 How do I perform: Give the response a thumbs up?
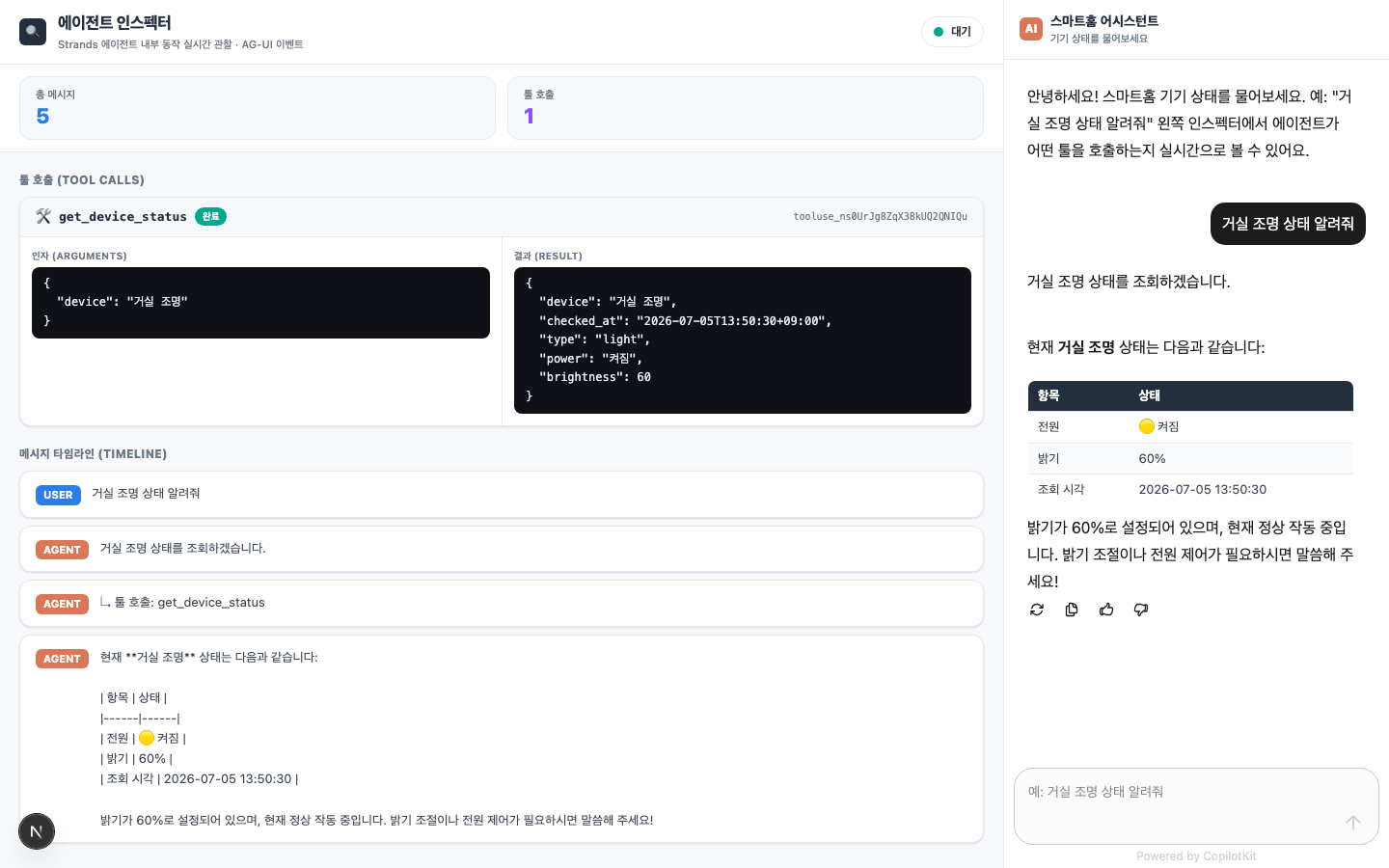[x=1106, y=610]
